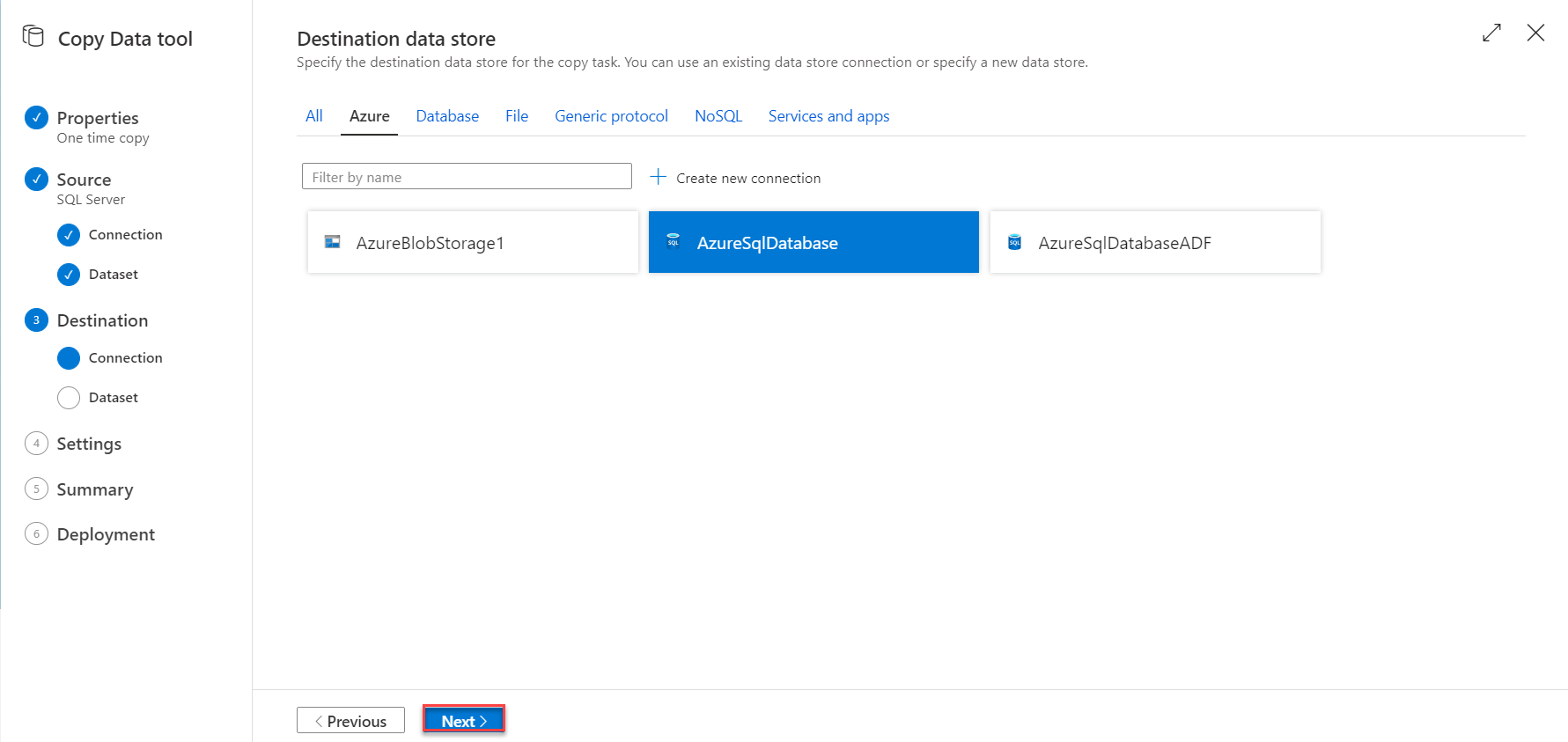Click the Destination Dataset empty circle

tap(69, 398)
